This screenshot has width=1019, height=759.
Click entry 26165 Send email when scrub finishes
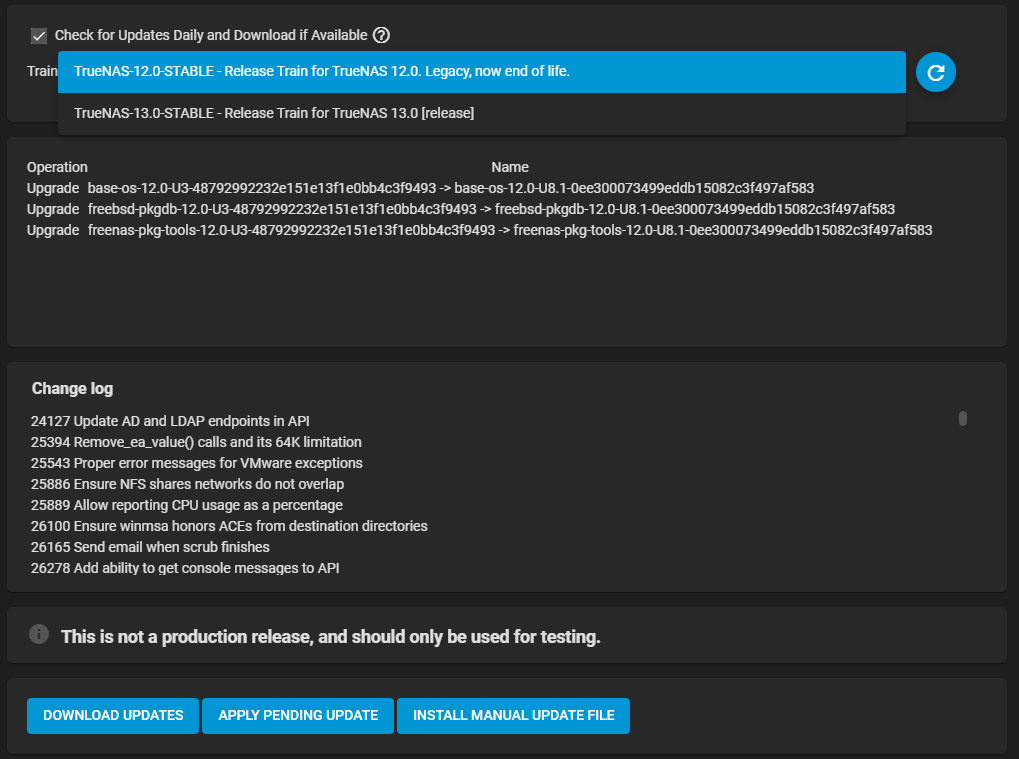coord(150,547)
